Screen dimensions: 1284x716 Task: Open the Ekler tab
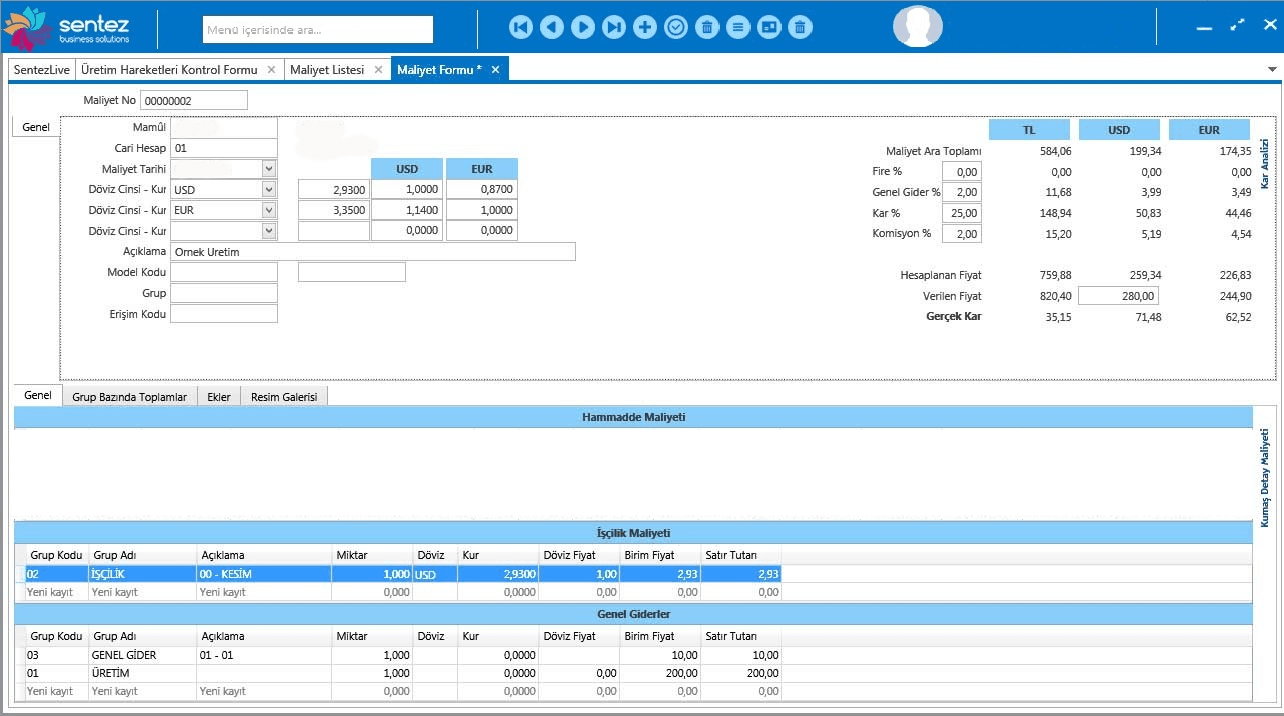219,397
